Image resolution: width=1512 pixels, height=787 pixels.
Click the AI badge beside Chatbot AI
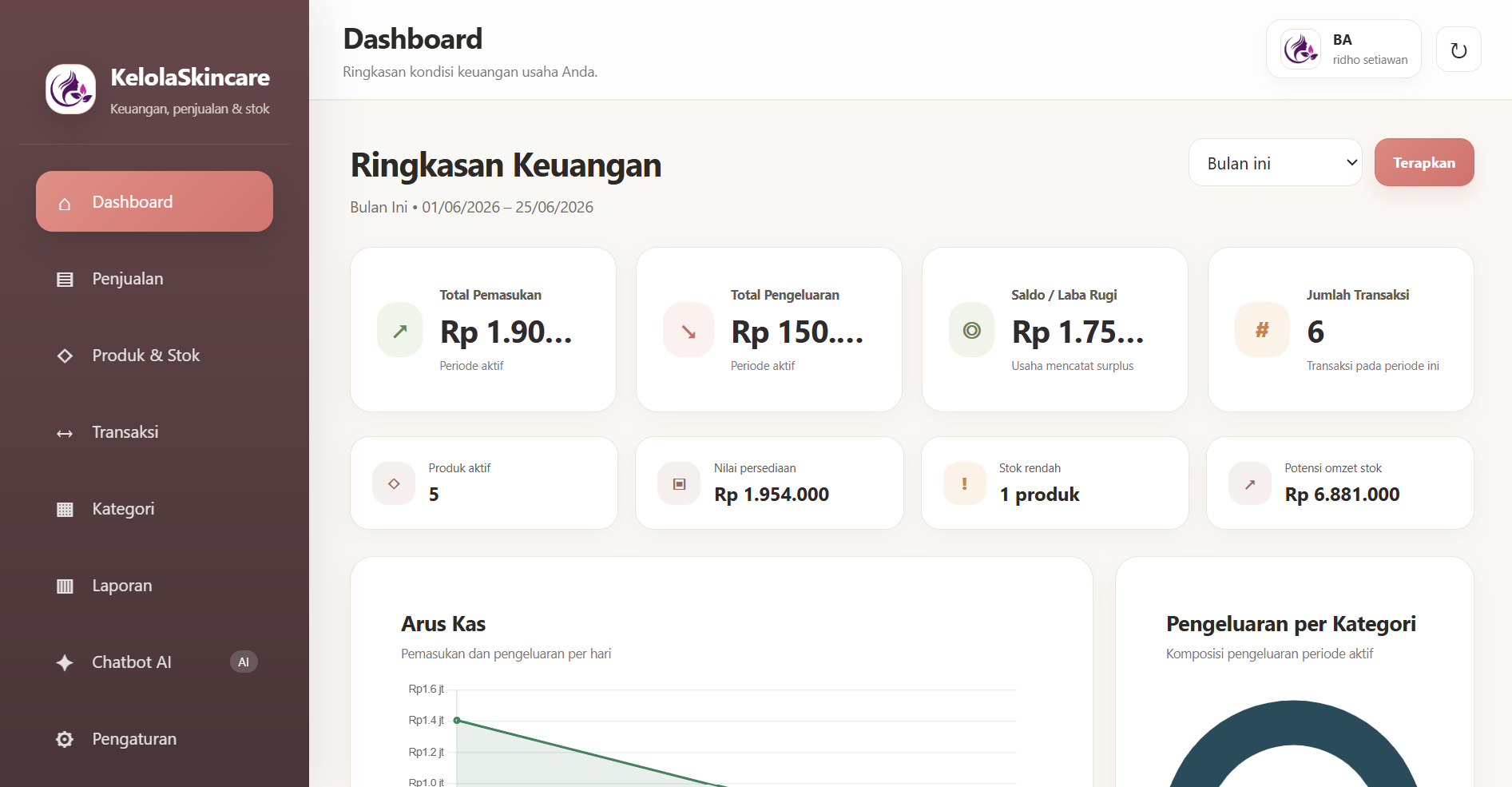tap(244, 662)
